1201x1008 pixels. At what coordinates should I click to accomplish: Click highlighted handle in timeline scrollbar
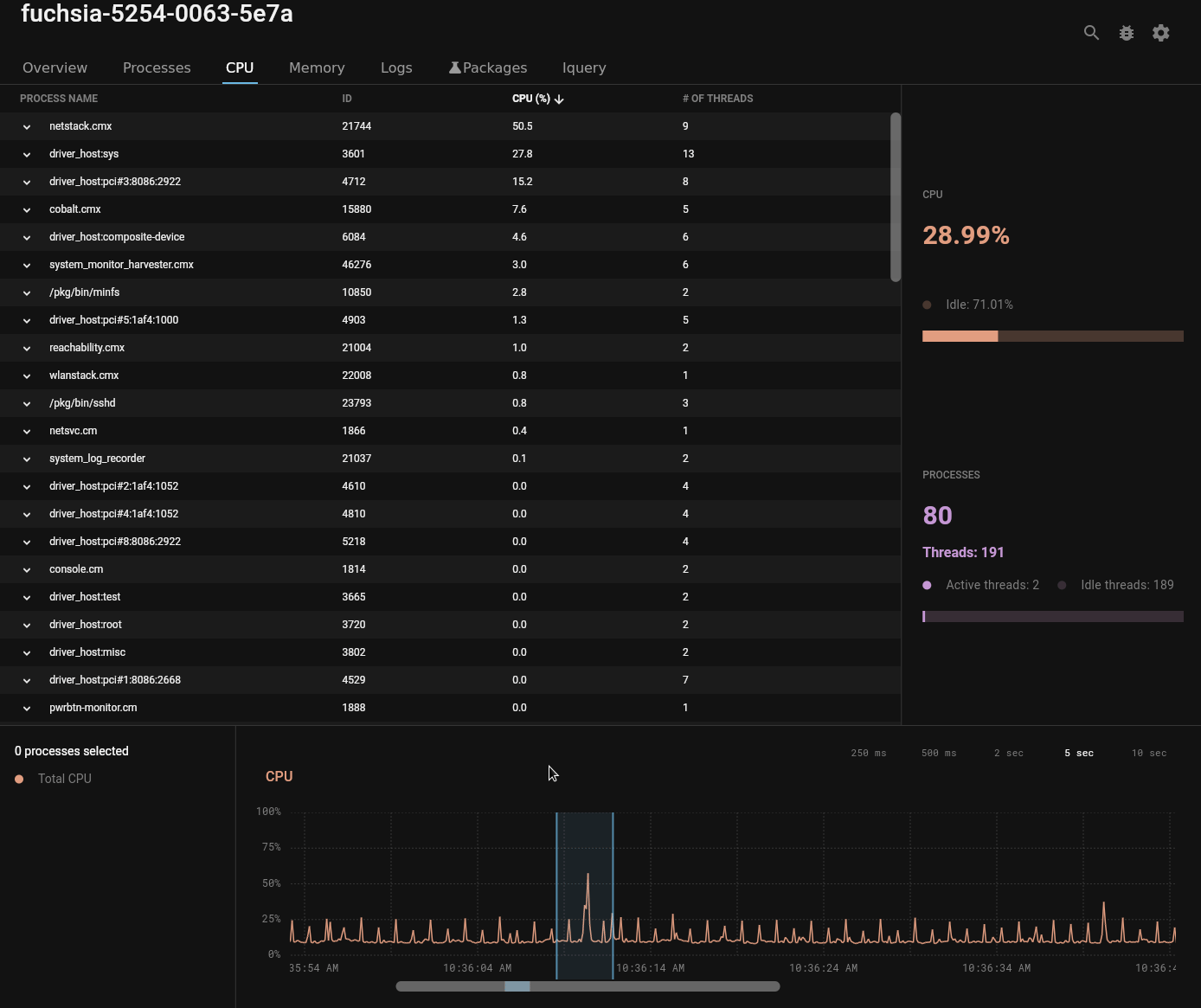point(517,986)
